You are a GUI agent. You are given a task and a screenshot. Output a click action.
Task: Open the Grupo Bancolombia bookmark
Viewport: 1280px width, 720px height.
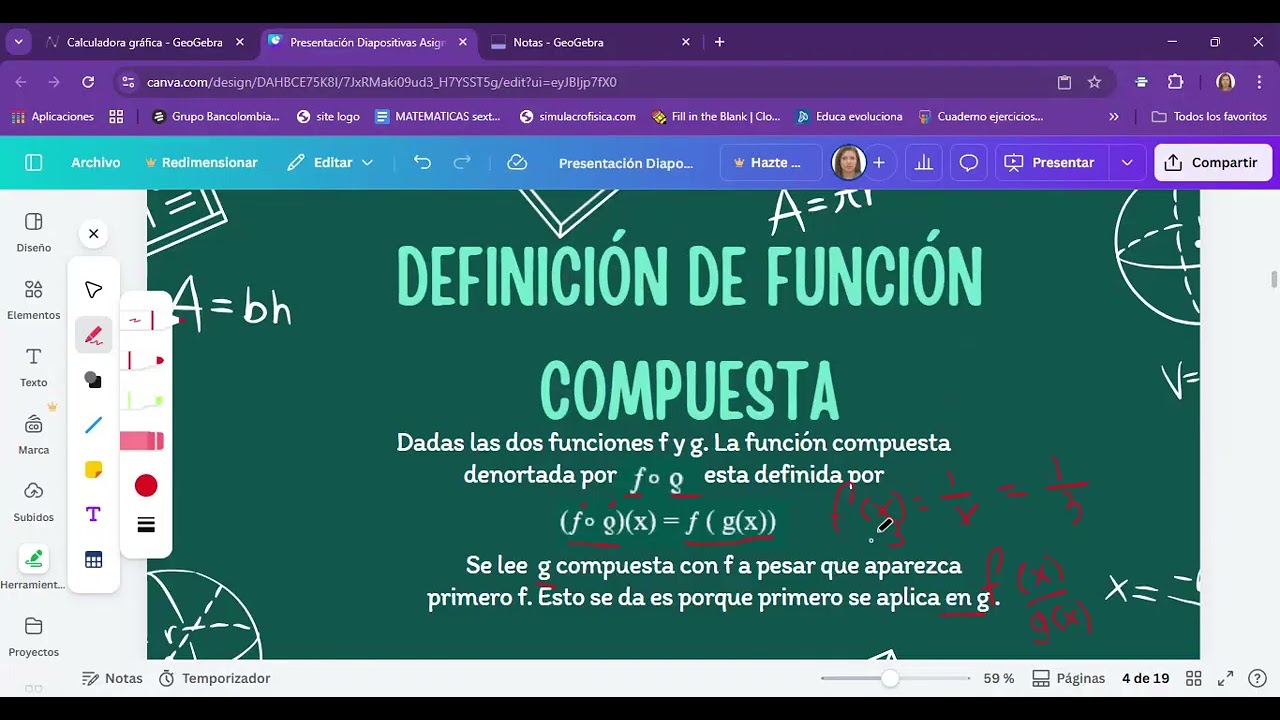pos(216,116)
